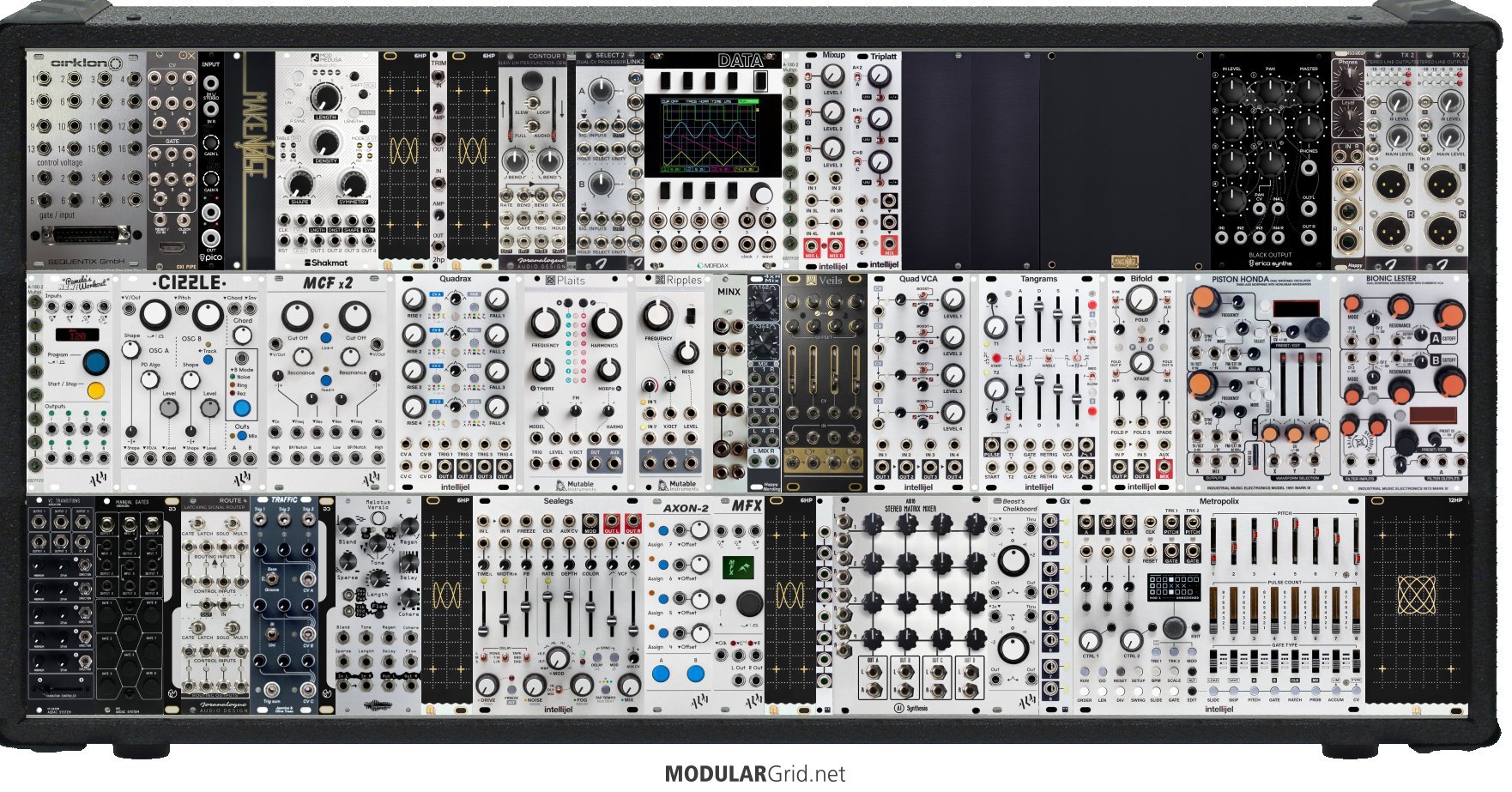Select the black and gold Veils module

coord(824,383)
